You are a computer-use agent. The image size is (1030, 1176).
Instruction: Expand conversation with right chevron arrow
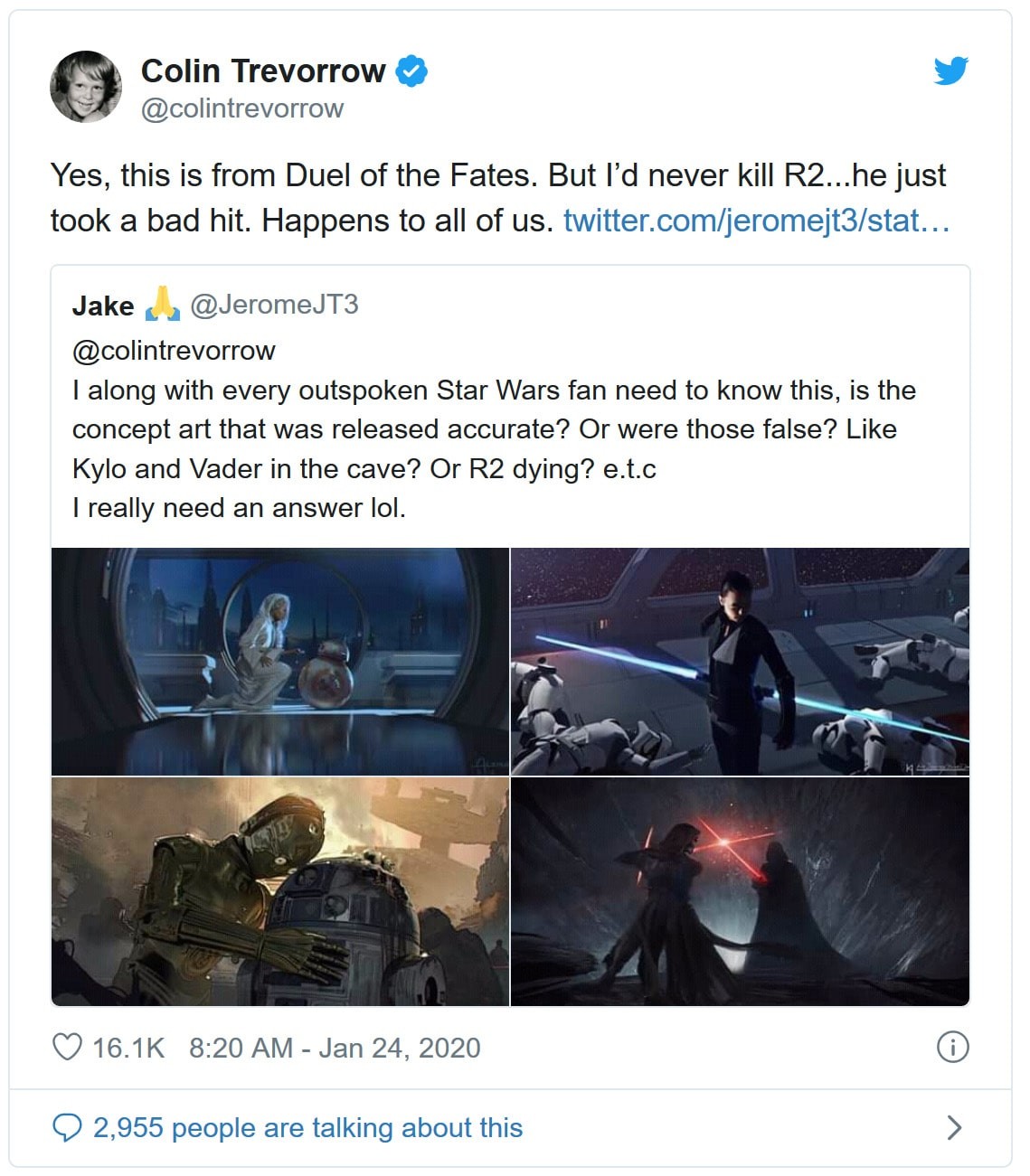(953, 1127)
